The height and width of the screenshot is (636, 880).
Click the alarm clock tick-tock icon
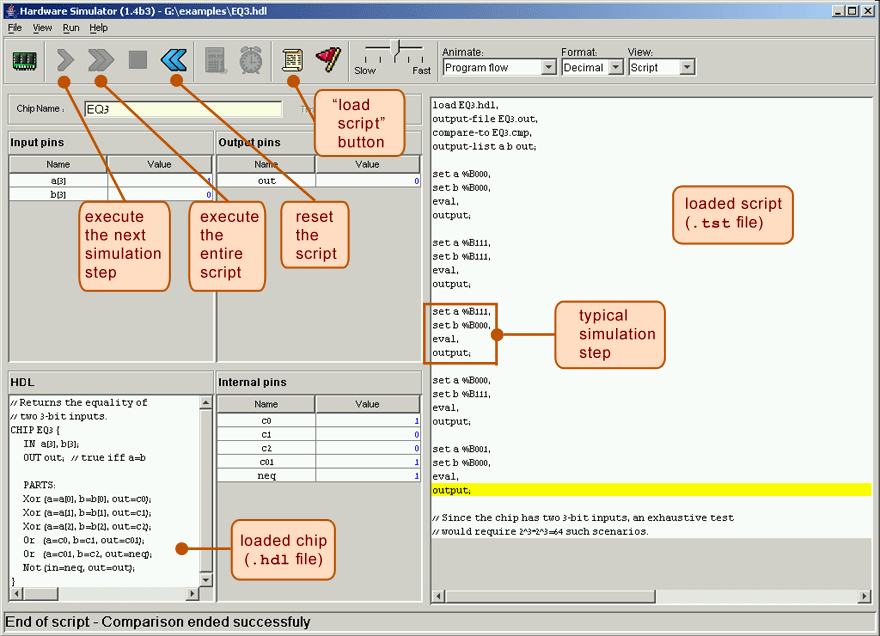[x=251, y=60]
